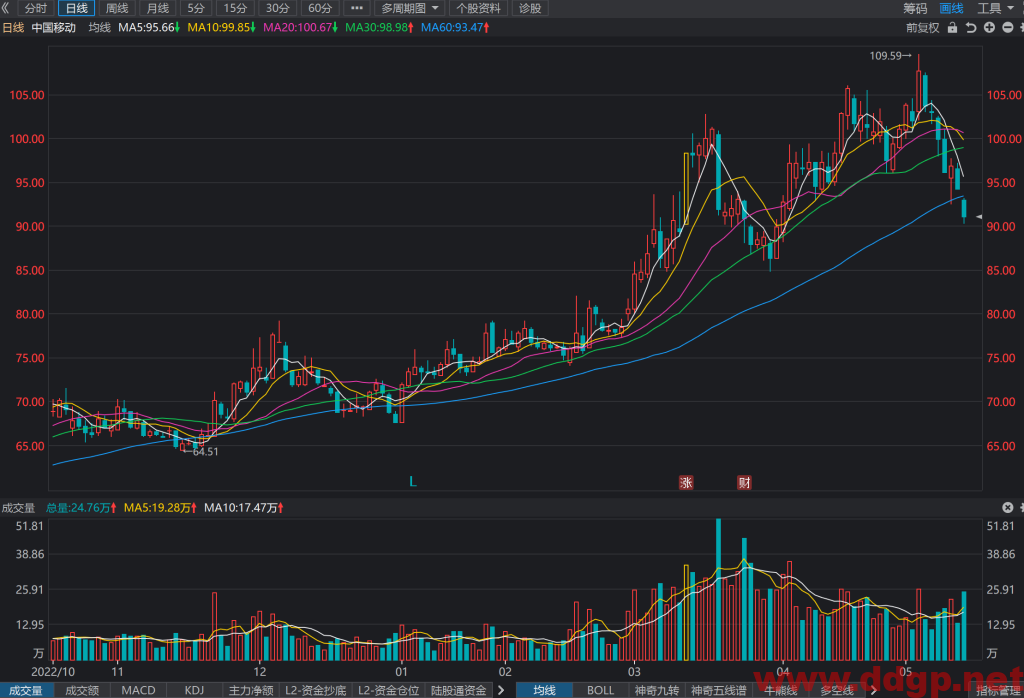Image resolution: width=1024 pixels, height=698 pixels.
Task: Open 指标管理 indicator management
Action: point(999,690)
